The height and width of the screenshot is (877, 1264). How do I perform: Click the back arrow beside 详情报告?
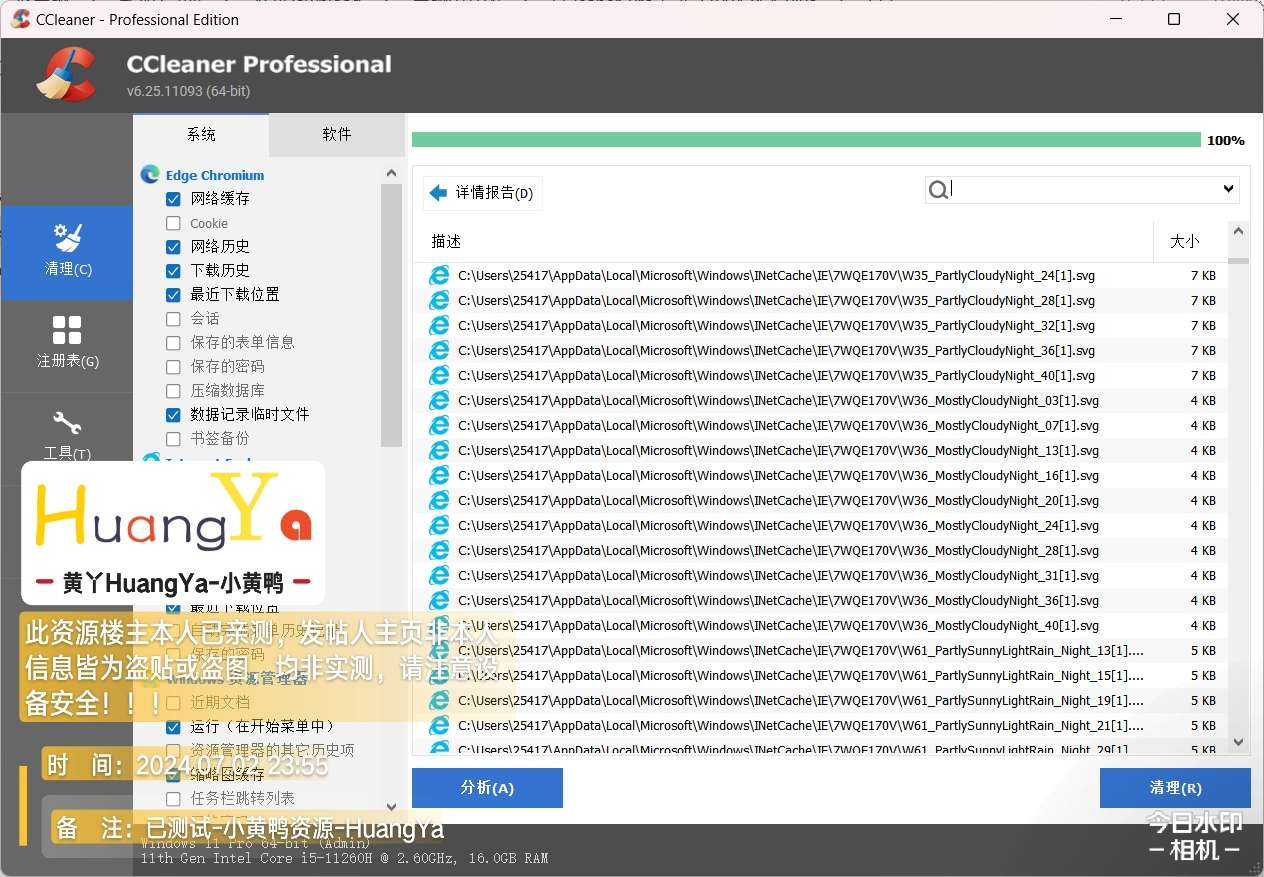[438, 193]
